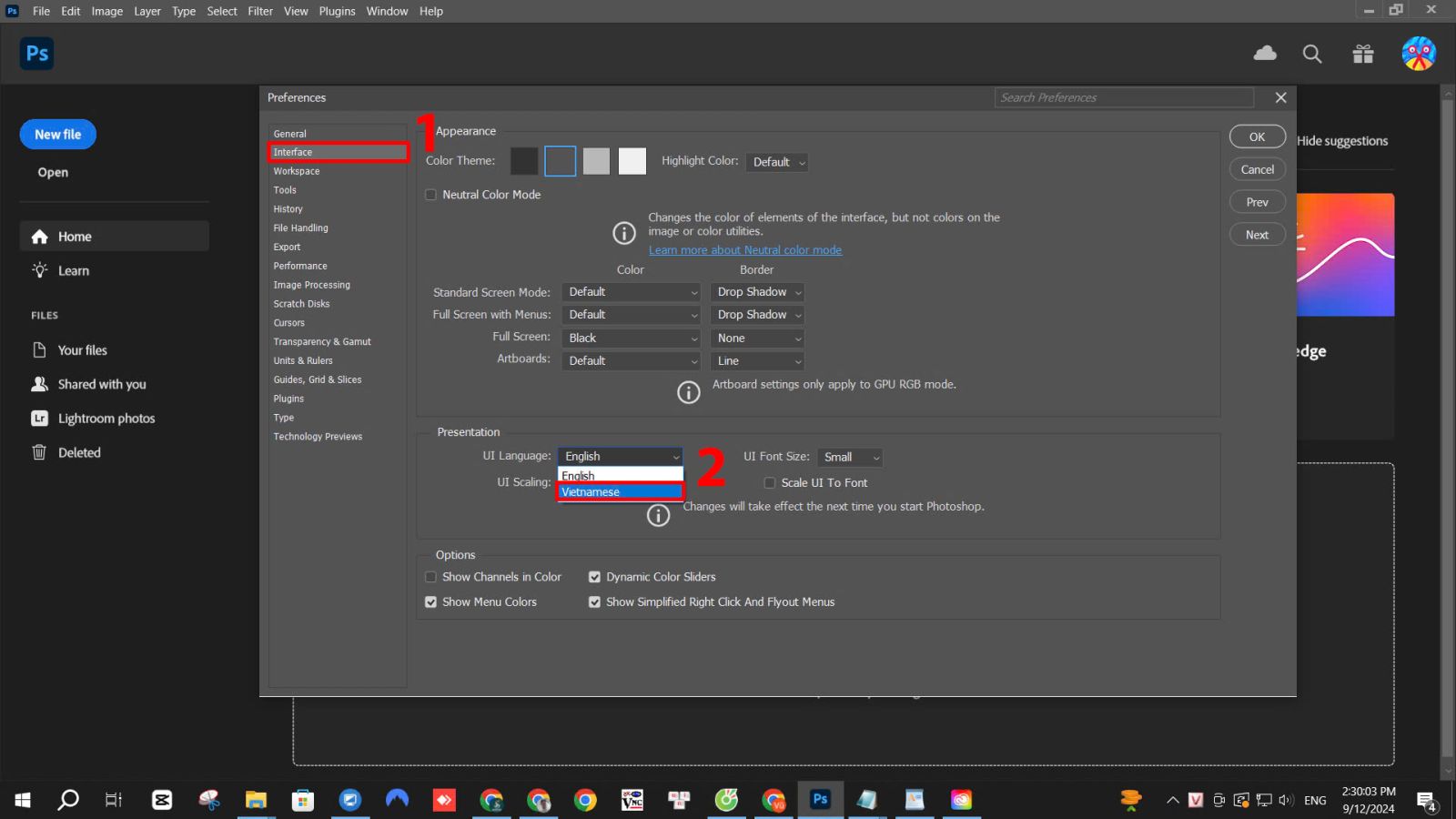Uncheck Show Menu Colors
This screenshot has width=1456, height=819.
(431, 602)
